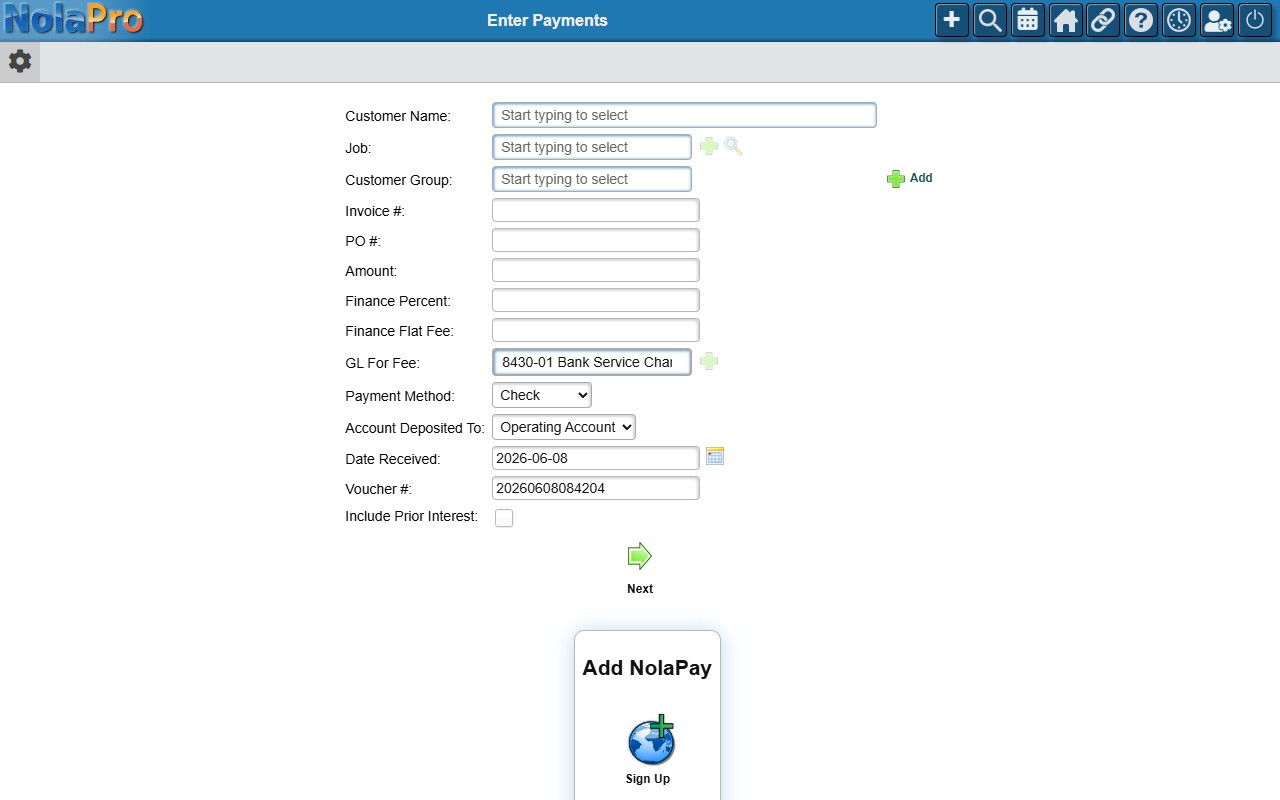Click the Account Deposited To: label
This screenshot has width=1280, height=800.
[415, 428]
